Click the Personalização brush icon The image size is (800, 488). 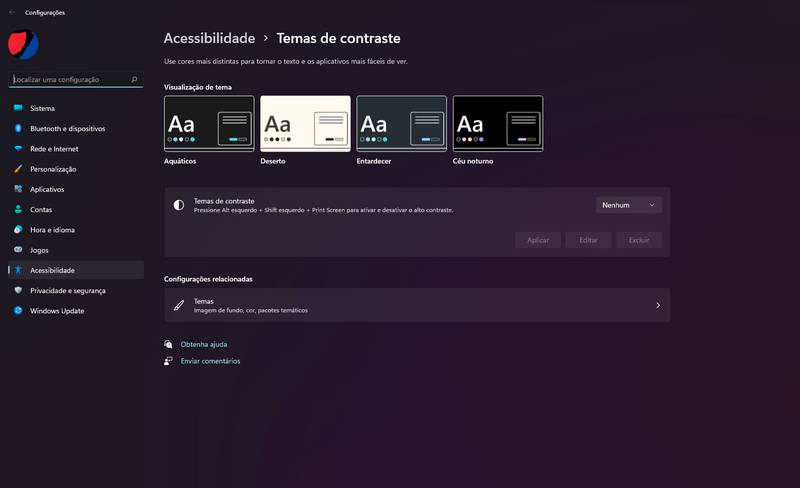click(x=18, y=168)
